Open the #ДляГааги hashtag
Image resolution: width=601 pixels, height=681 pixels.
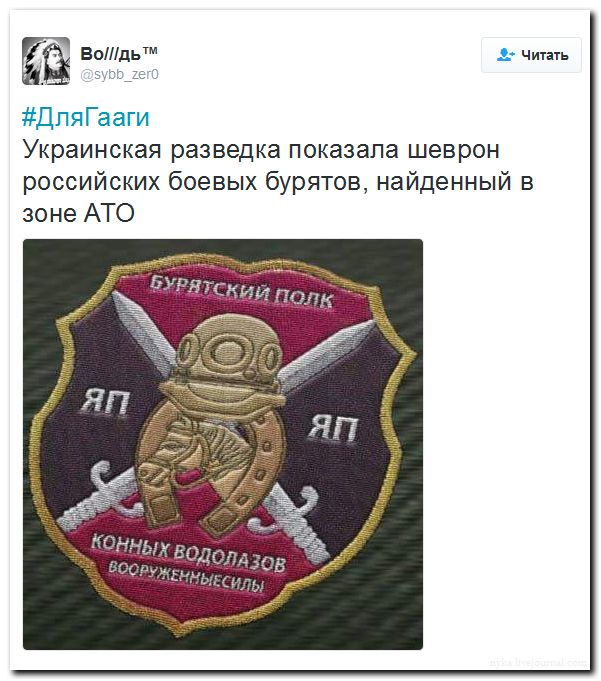click(86, 117)
